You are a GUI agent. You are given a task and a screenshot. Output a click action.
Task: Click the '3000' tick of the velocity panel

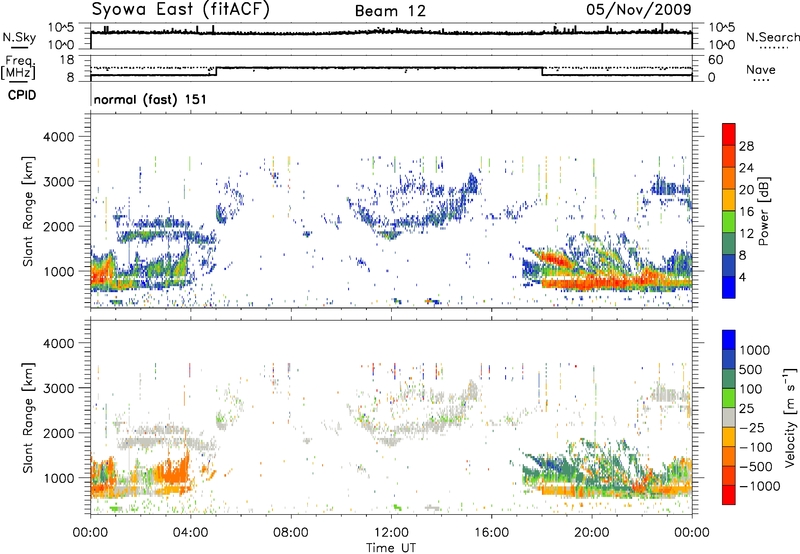pyautogui.click(x=58, y=388)
